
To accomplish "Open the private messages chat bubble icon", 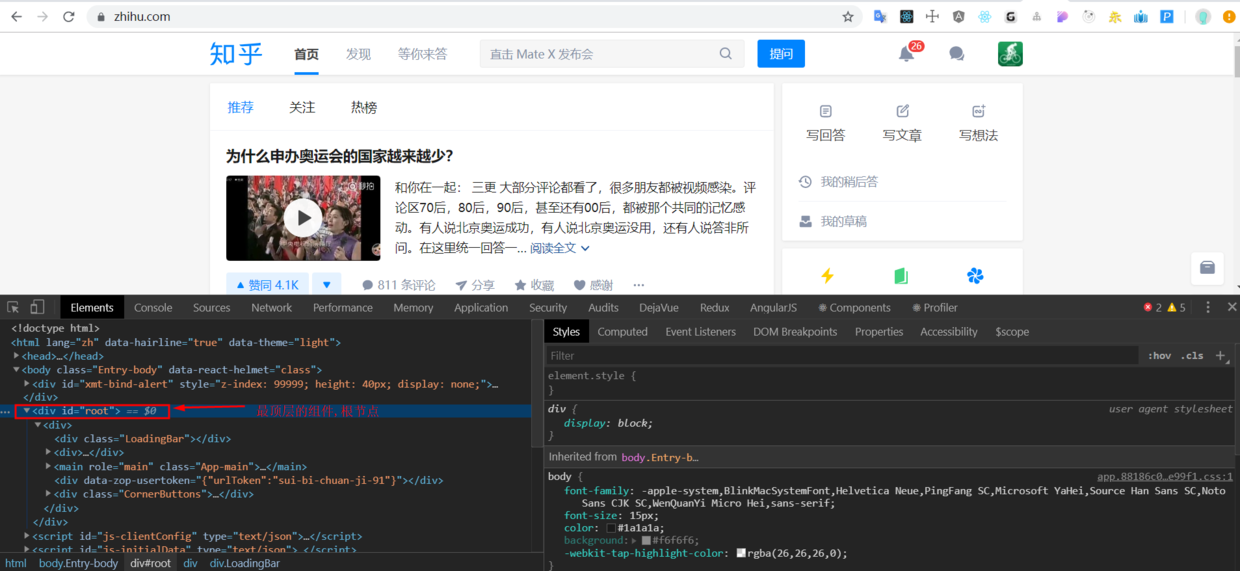I will (x=956, y=54).
